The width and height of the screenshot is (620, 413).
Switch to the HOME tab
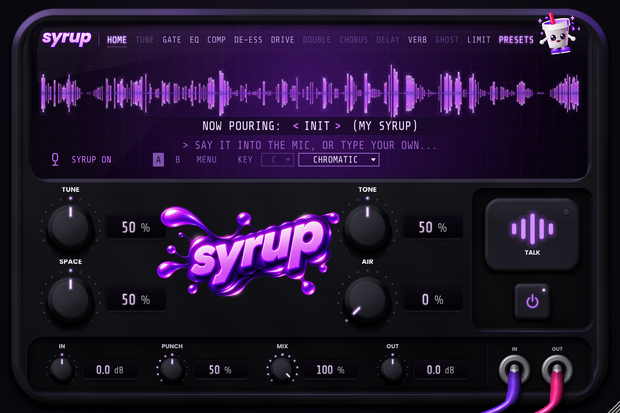tap(117, 40)
